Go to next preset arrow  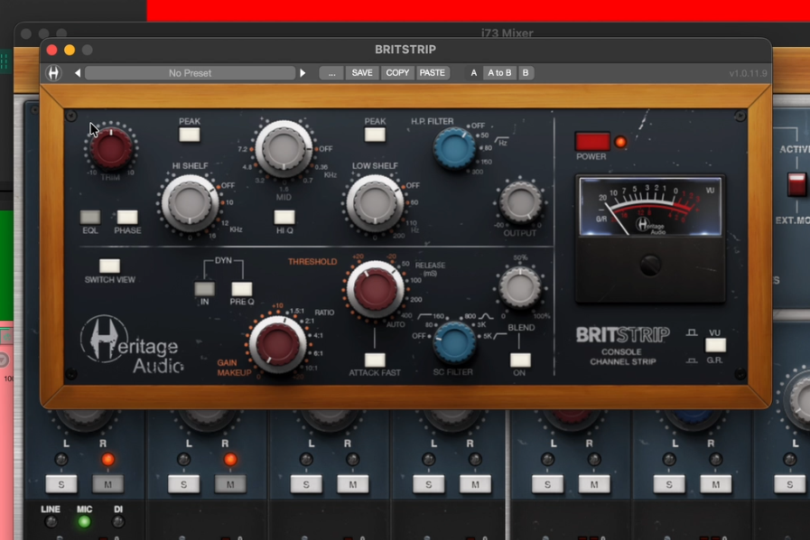(303, 73)
